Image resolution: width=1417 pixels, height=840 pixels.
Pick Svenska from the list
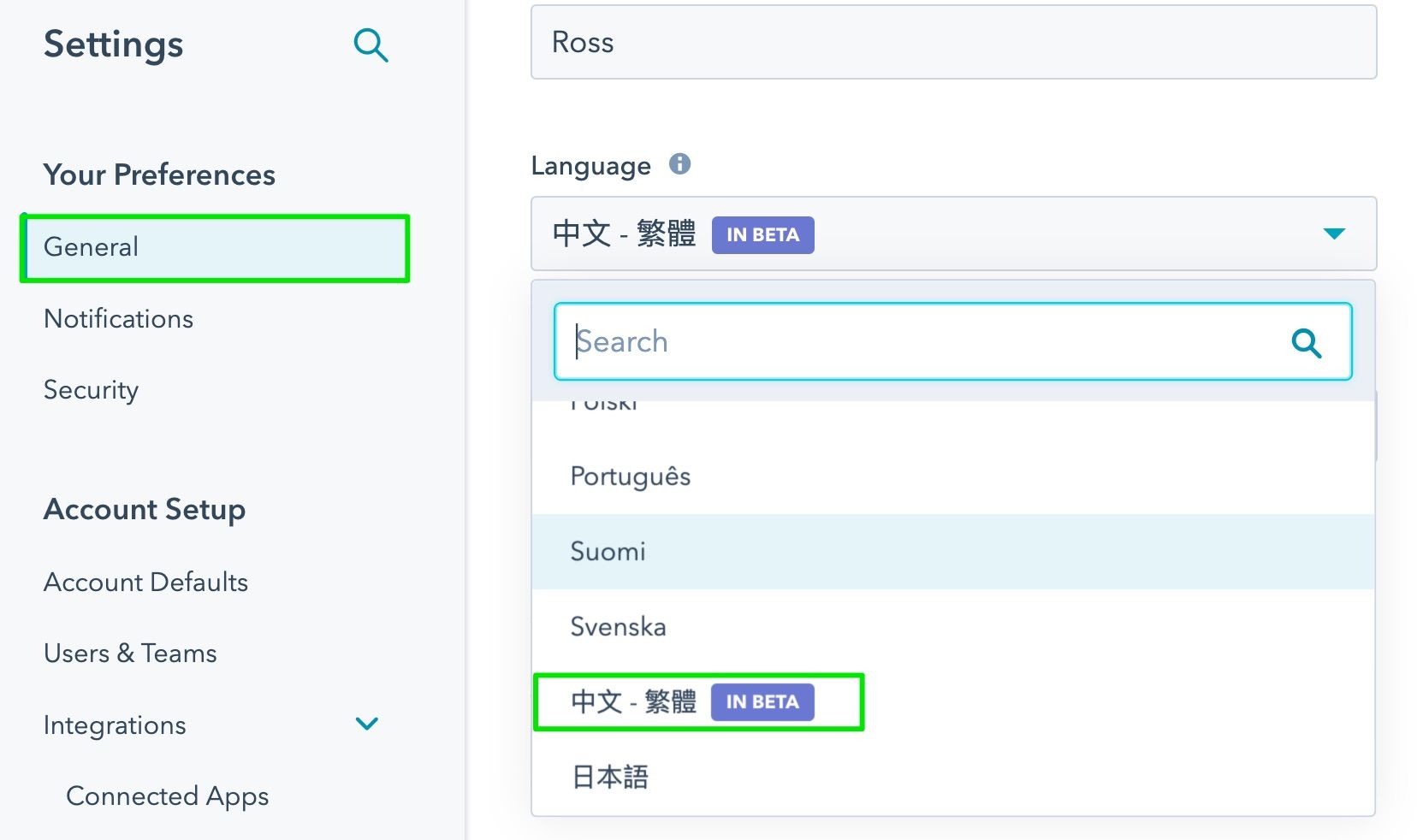(x=618, y=626)
